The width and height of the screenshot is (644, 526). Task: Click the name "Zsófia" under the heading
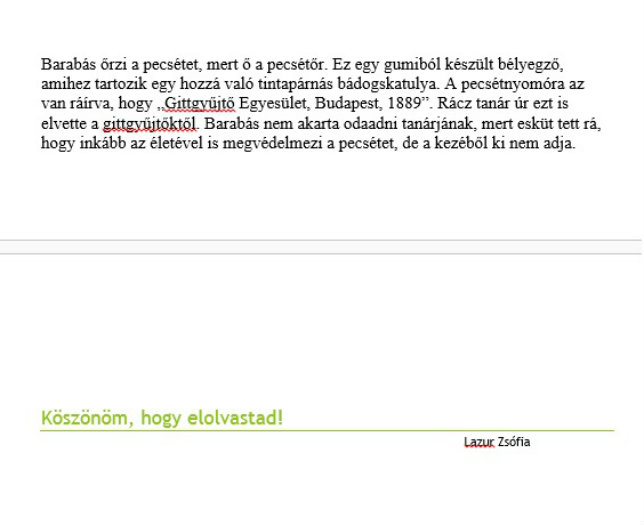tap(514, 442)
